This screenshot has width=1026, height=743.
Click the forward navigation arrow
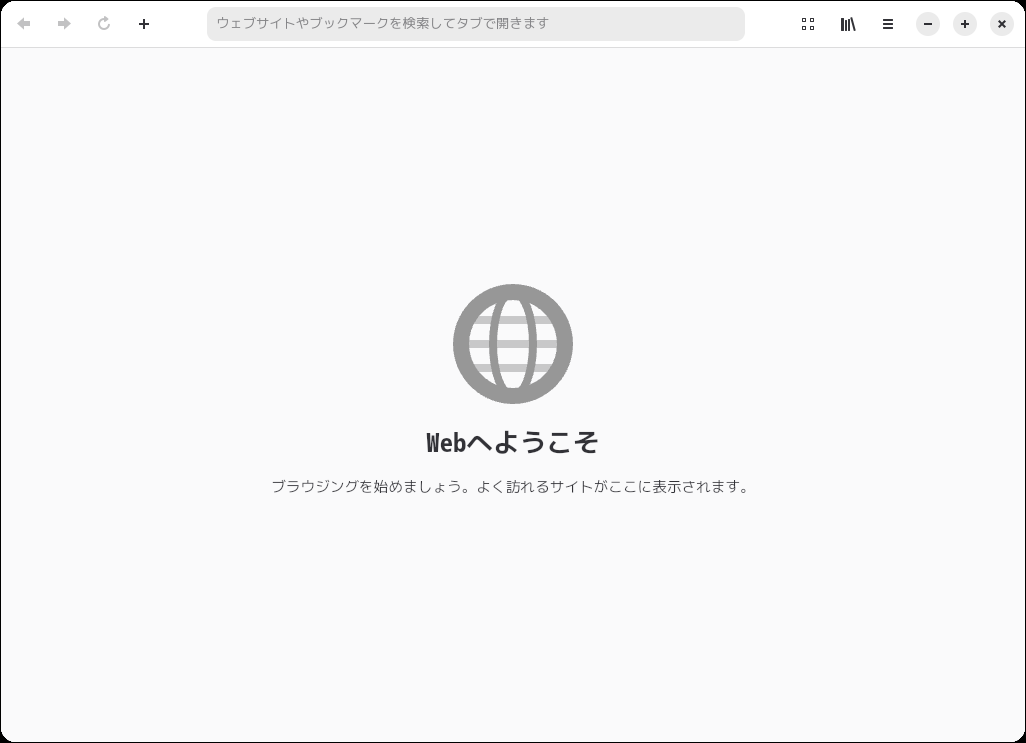(x=64, y=24)
